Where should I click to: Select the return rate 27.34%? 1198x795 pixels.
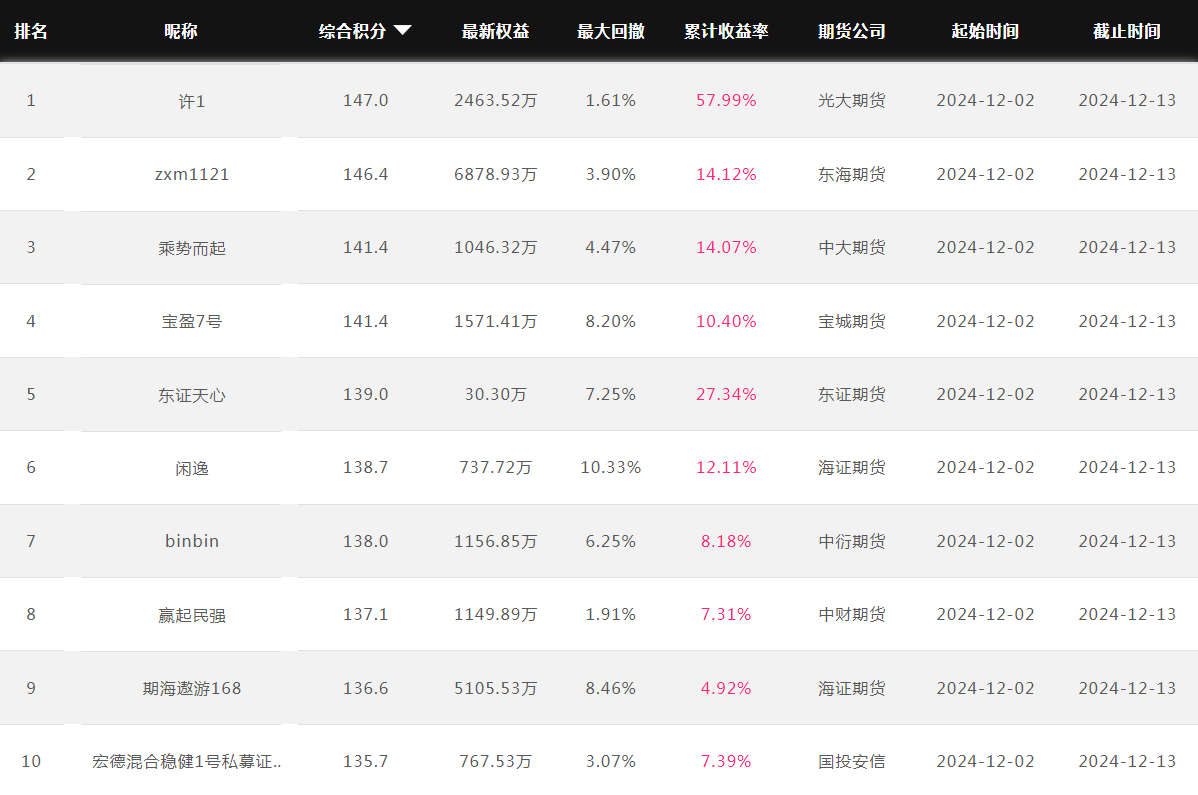click(x=726, y=394)
